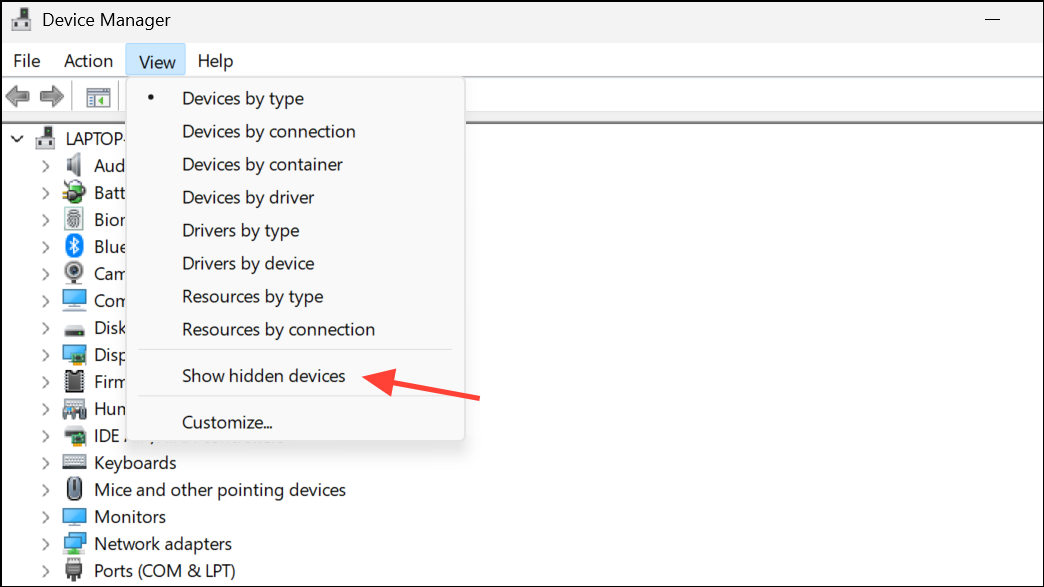1044x587 pixels.
Task: Open the Help menu
Action: pos(215,61)
